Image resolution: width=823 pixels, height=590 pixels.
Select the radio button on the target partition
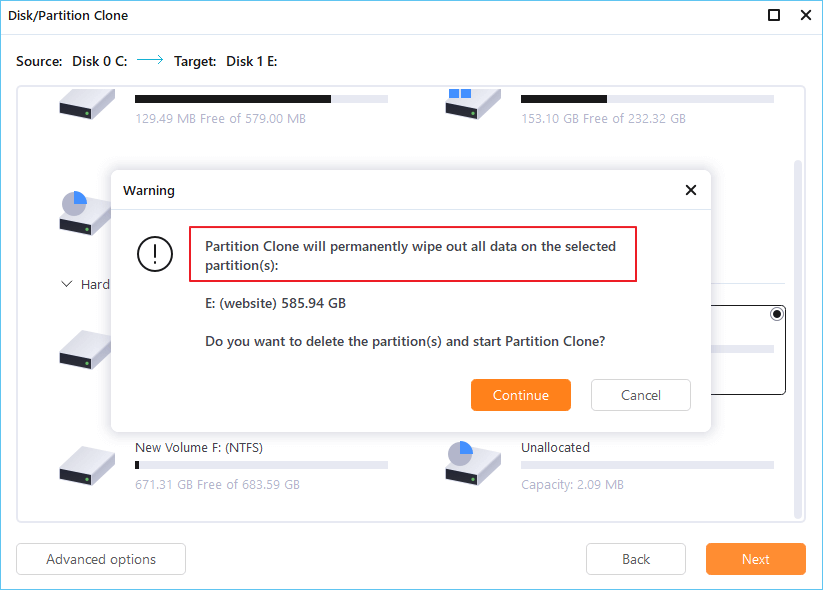tap(777, 314)
